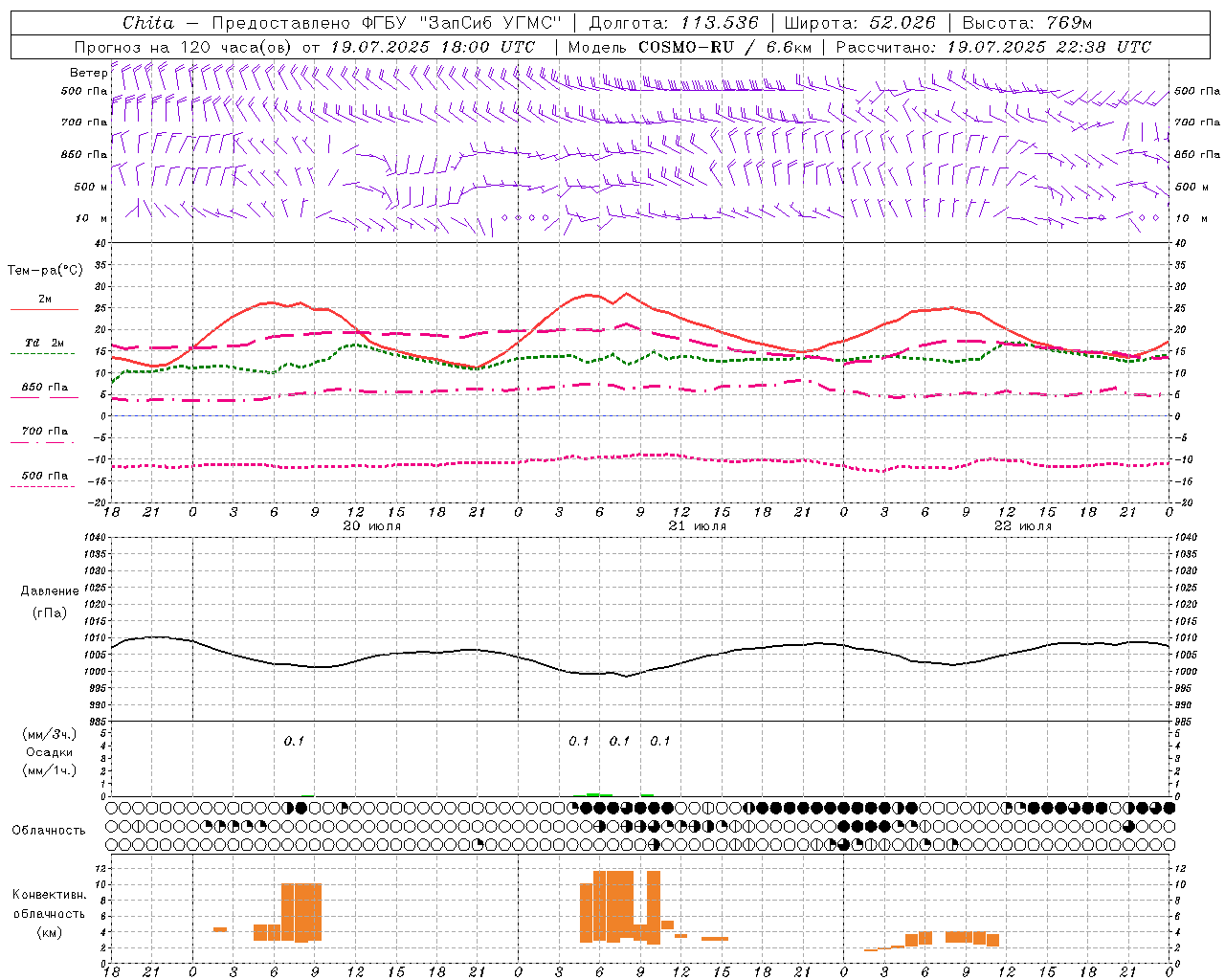1225x980 pixels.
Task: Click the 22 июля date label
Action: click(x=1023, y=525)
